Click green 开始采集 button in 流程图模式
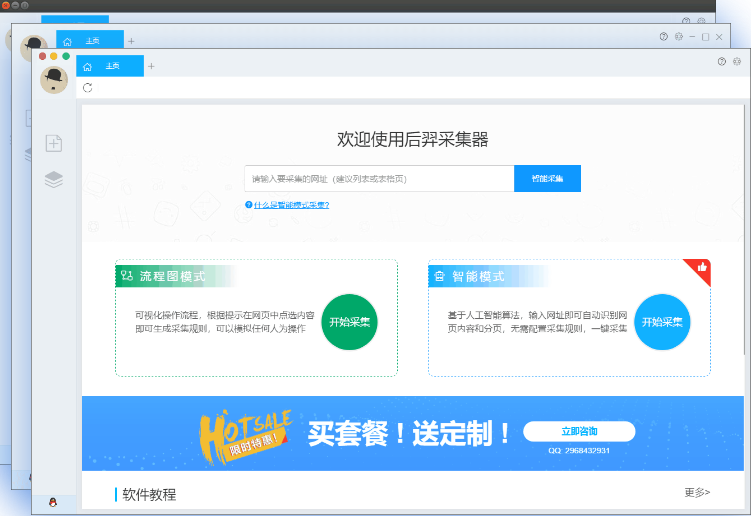Viewport: 751px width, 516px height. [x=349, y=322]
